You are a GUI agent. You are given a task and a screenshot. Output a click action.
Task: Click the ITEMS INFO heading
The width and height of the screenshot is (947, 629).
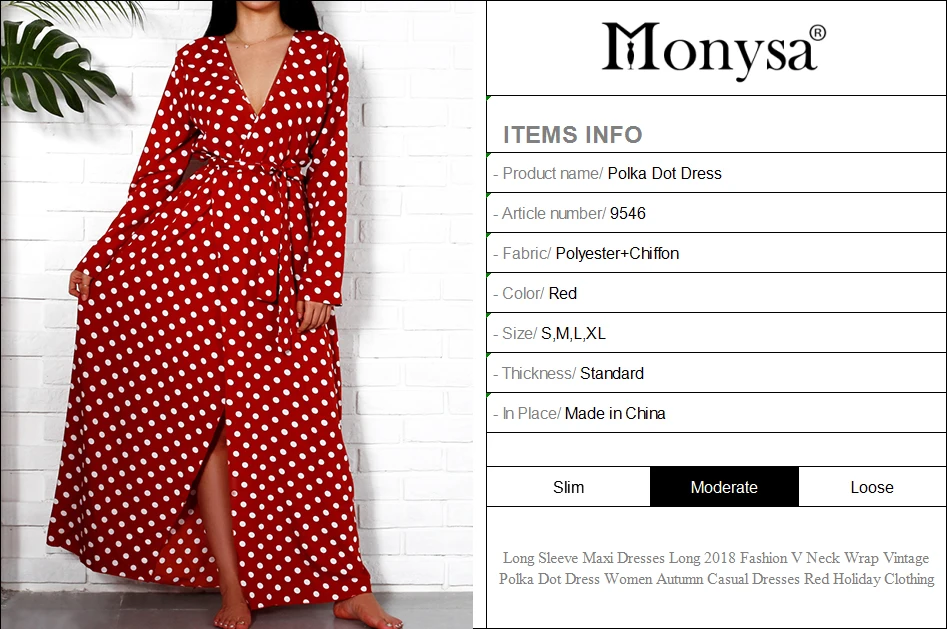point(573,135)
